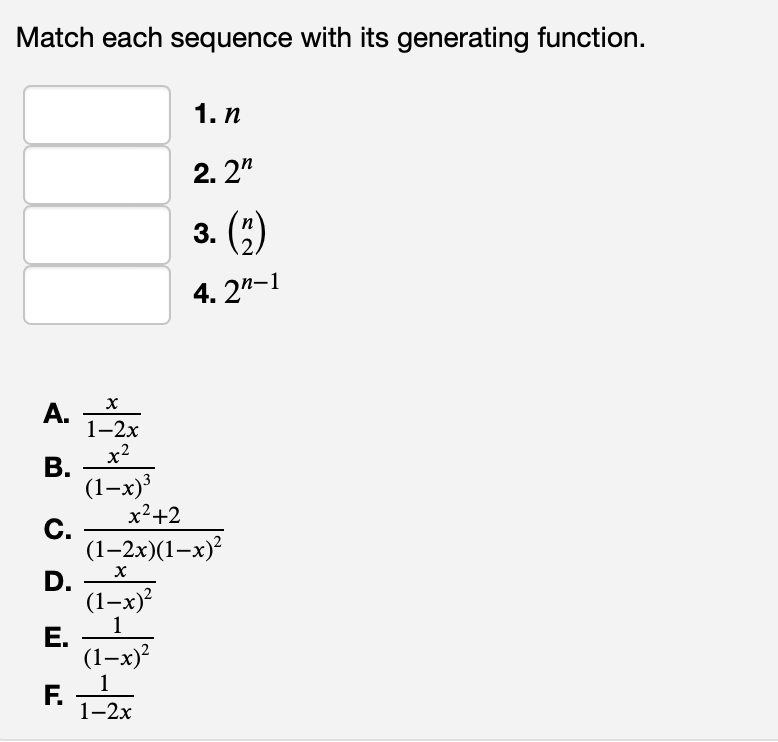Click the fraction x over 1−2x
Viewport: 778px width, 742px height.
tap(112, 416)
